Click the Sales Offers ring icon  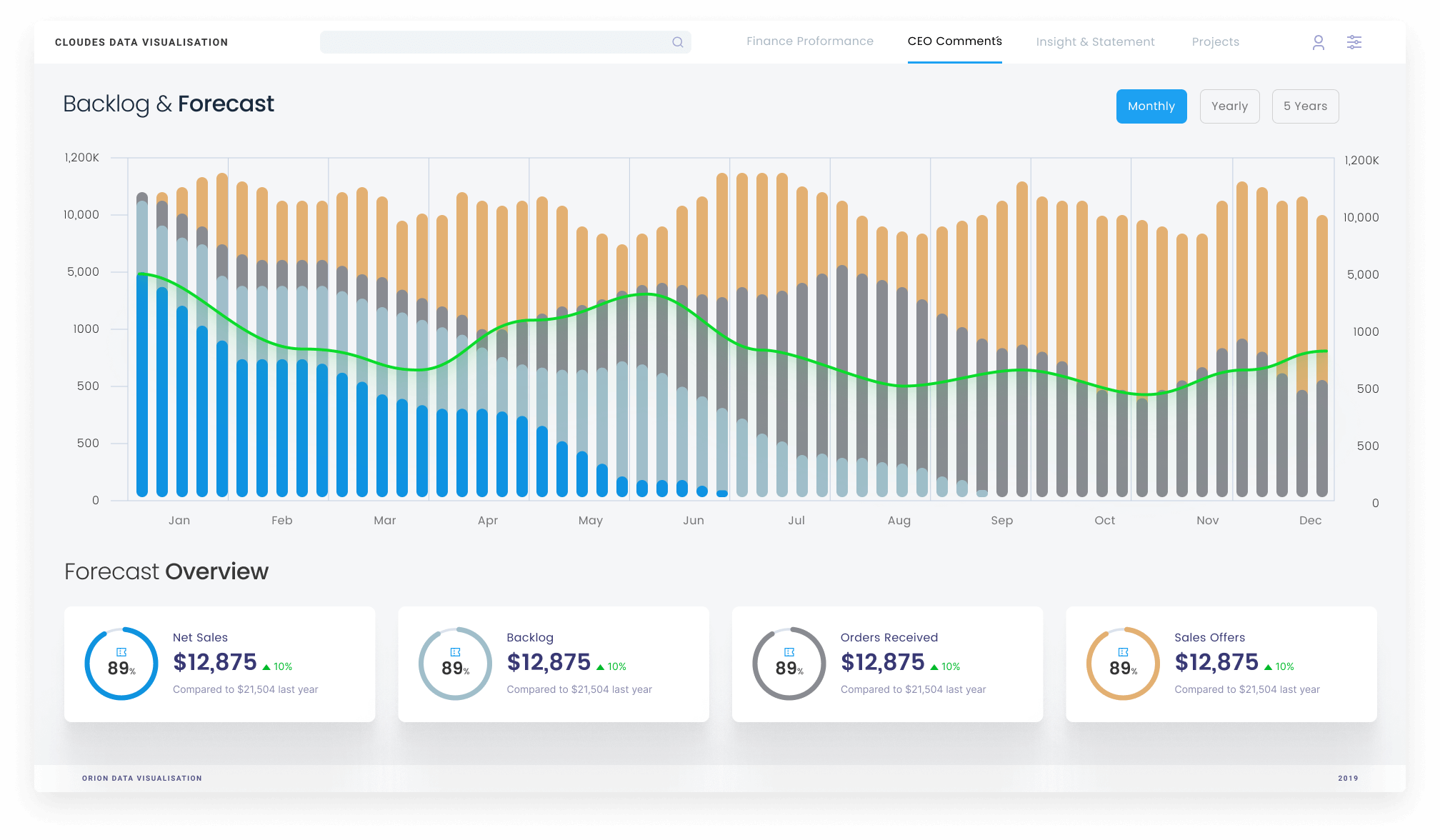pos(1123,652)
